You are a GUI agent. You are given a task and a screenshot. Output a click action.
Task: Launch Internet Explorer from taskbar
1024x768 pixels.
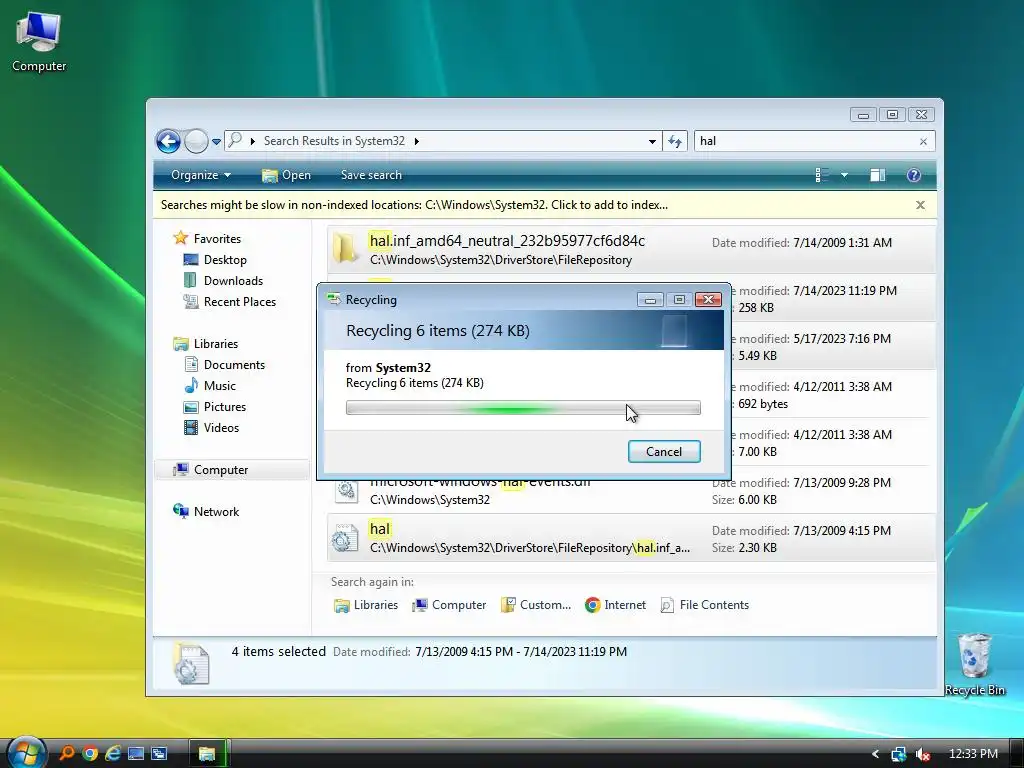[113, 754]
